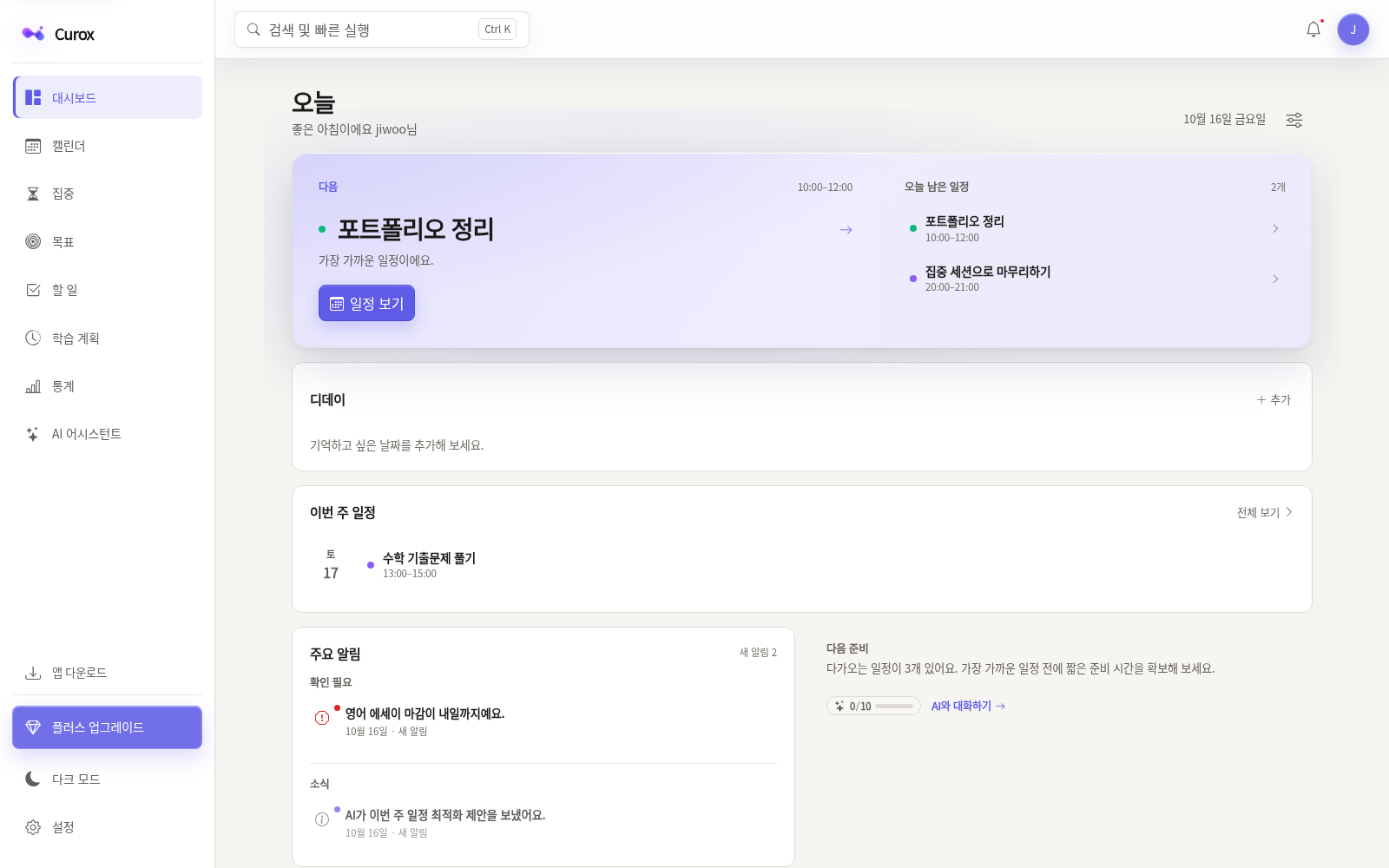Click the 17 토 date in weekly schedule
The image size is (1389, 868).
click(x=331, y=565)
